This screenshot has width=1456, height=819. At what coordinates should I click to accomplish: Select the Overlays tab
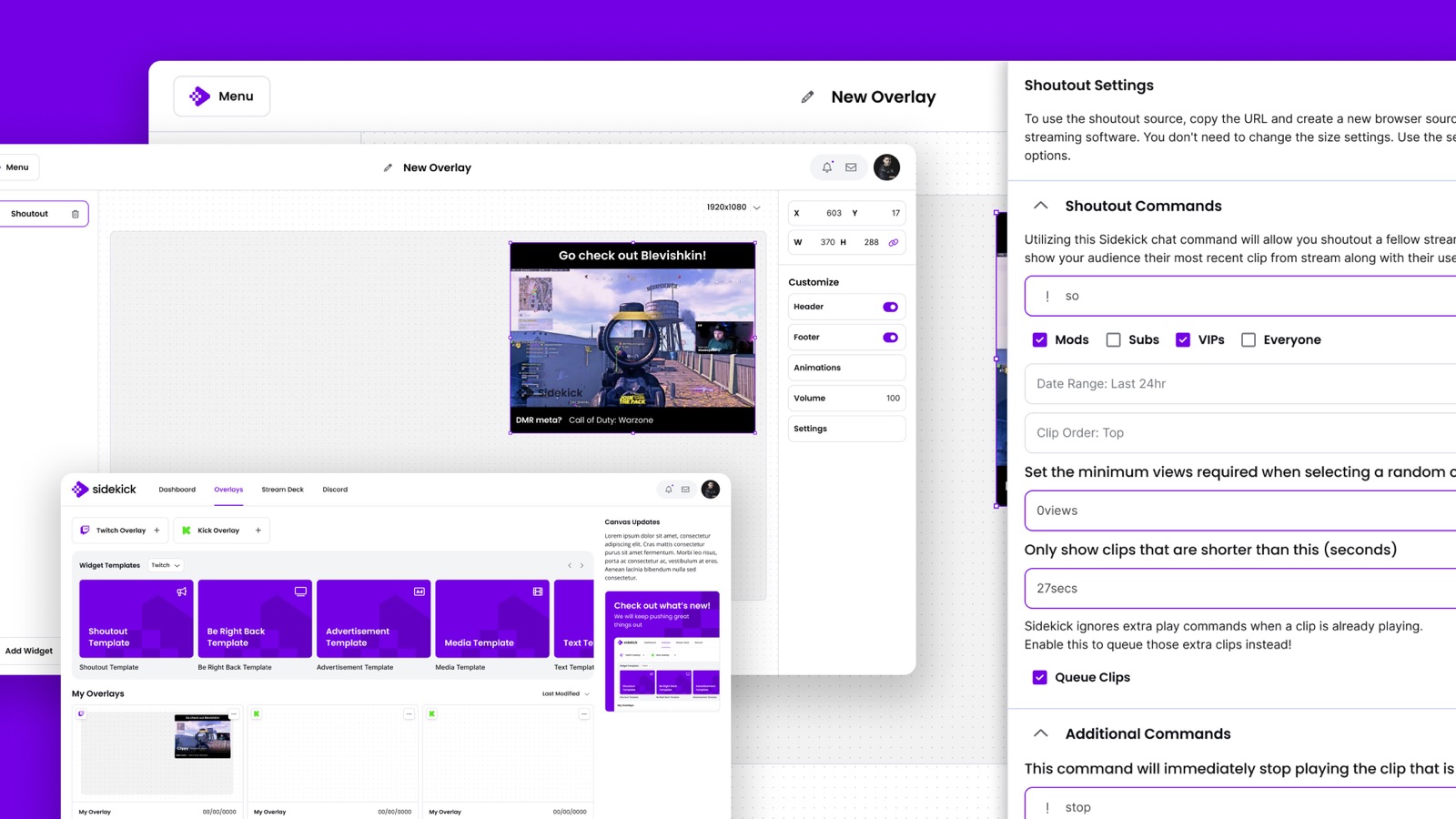coord(228,490)
